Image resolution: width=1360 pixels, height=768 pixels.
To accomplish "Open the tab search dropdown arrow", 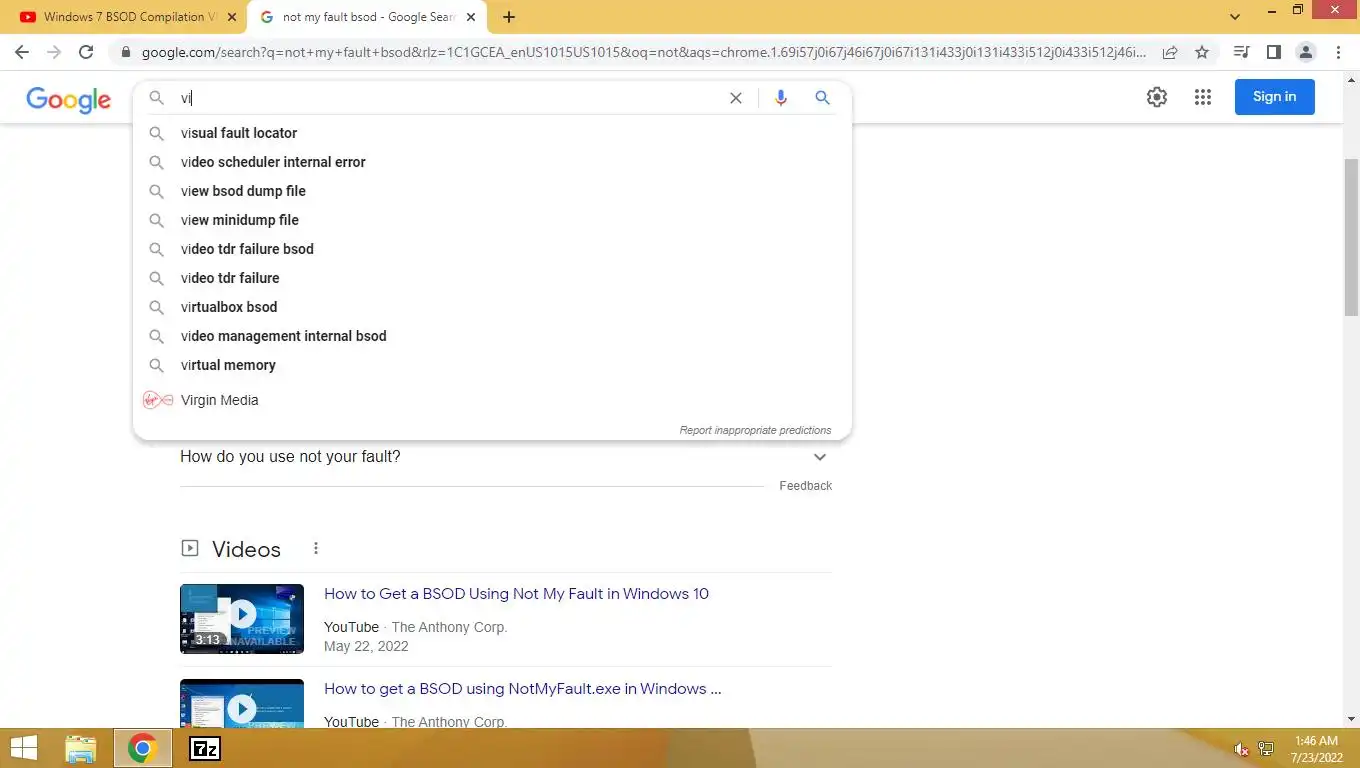I will [x=1235, y=17].
